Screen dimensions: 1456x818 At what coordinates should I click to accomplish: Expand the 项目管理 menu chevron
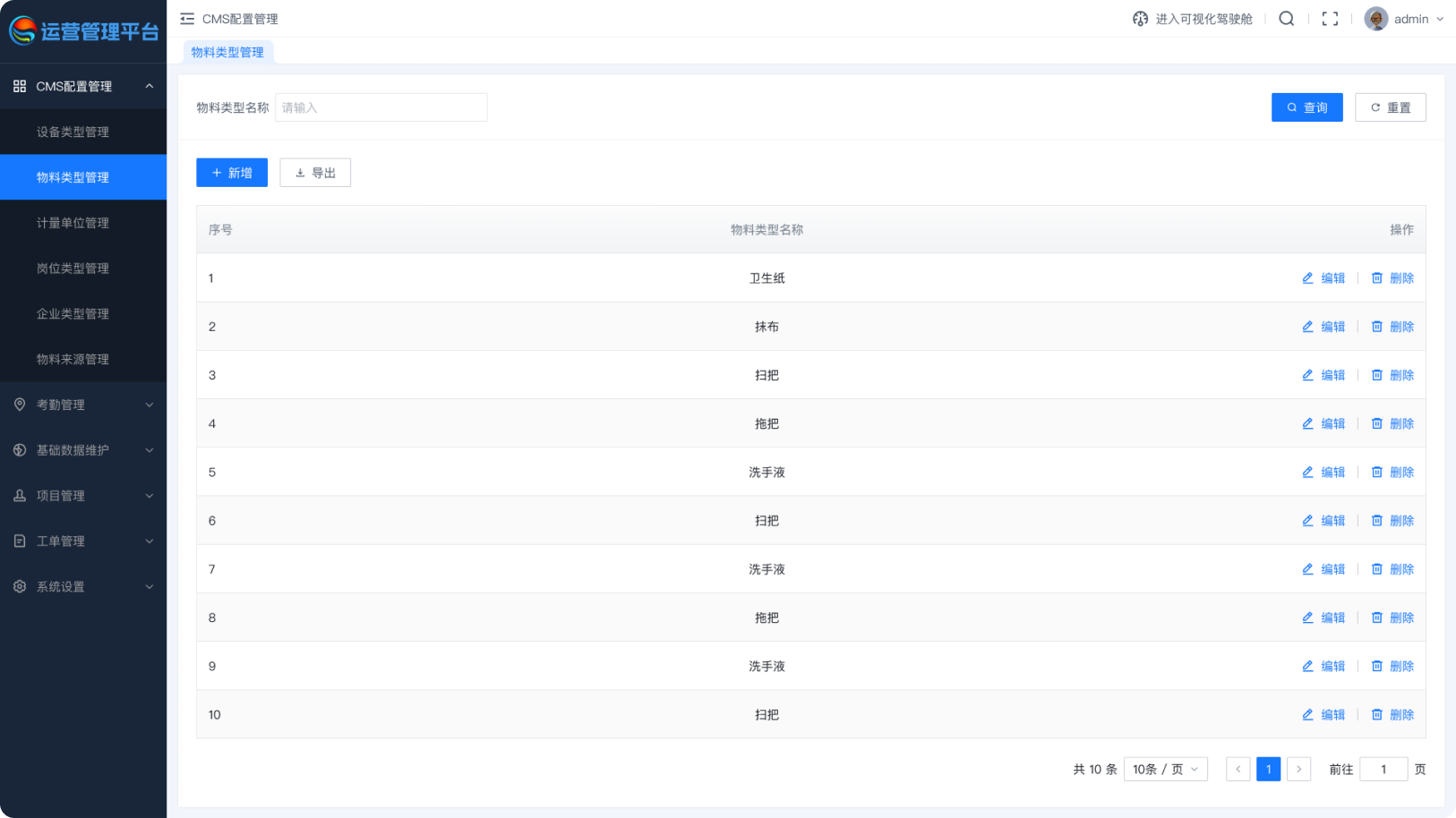[x=150, y=496]
